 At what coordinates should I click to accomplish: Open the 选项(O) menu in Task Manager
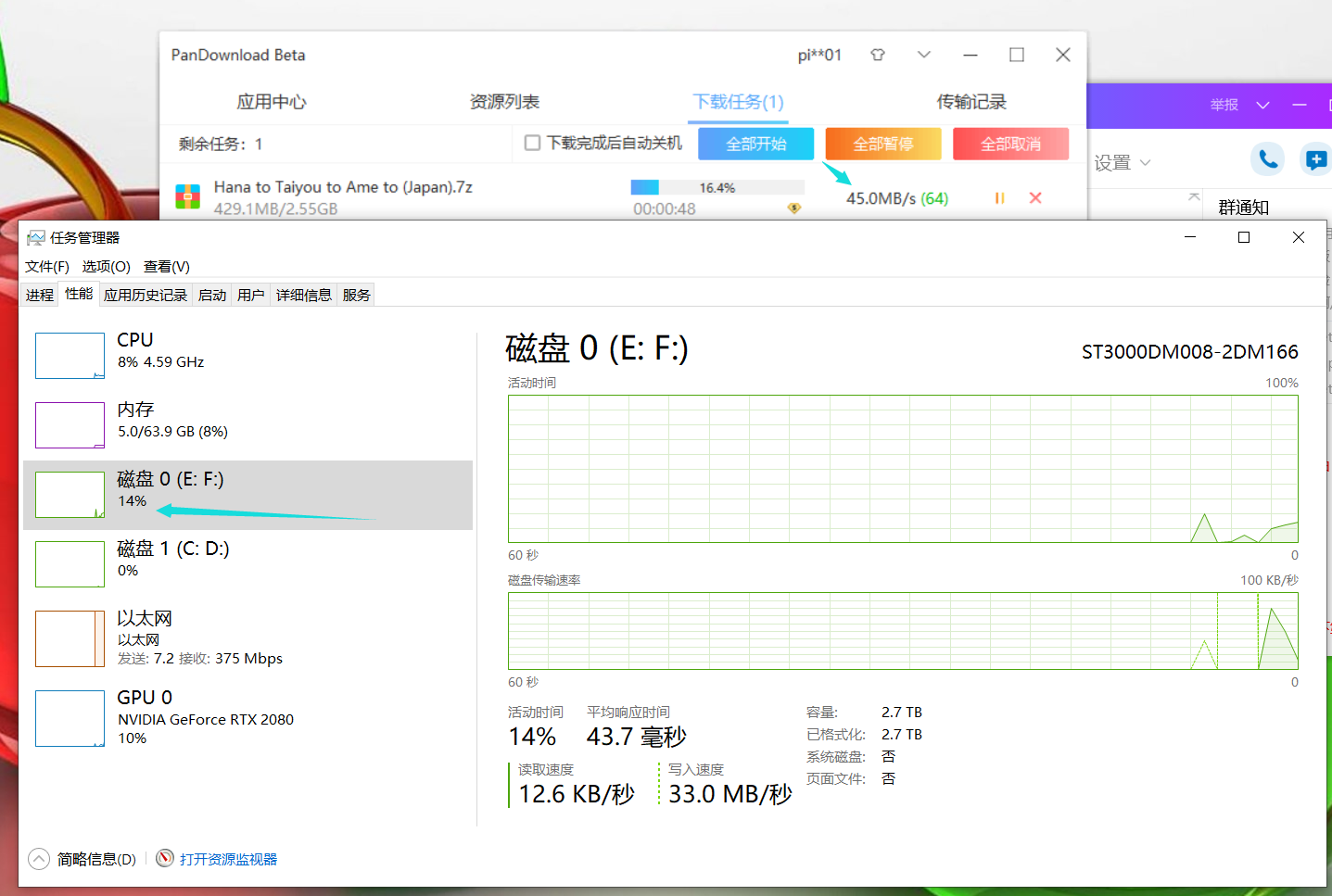click(x=105, y=266)
